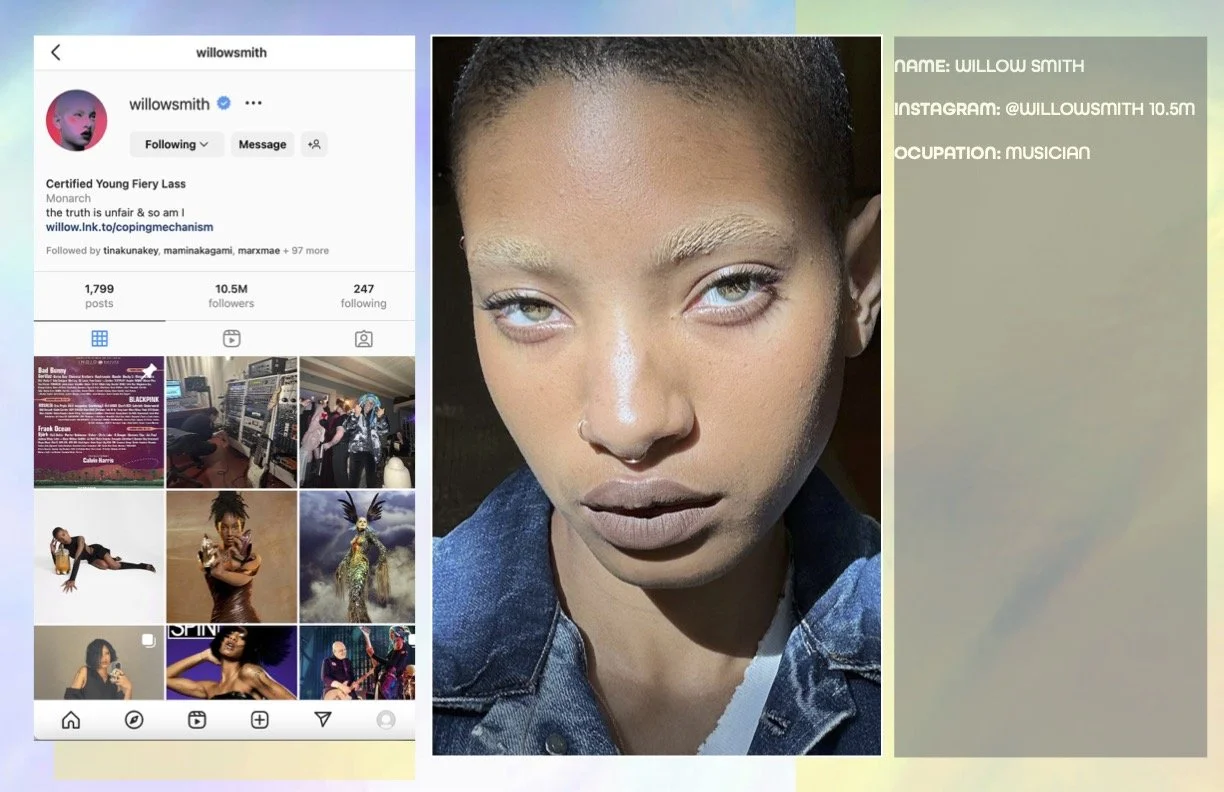Open the mirror selfie carousel post
This screenshot has width=1224, height=792.
(x=99, y=662)
